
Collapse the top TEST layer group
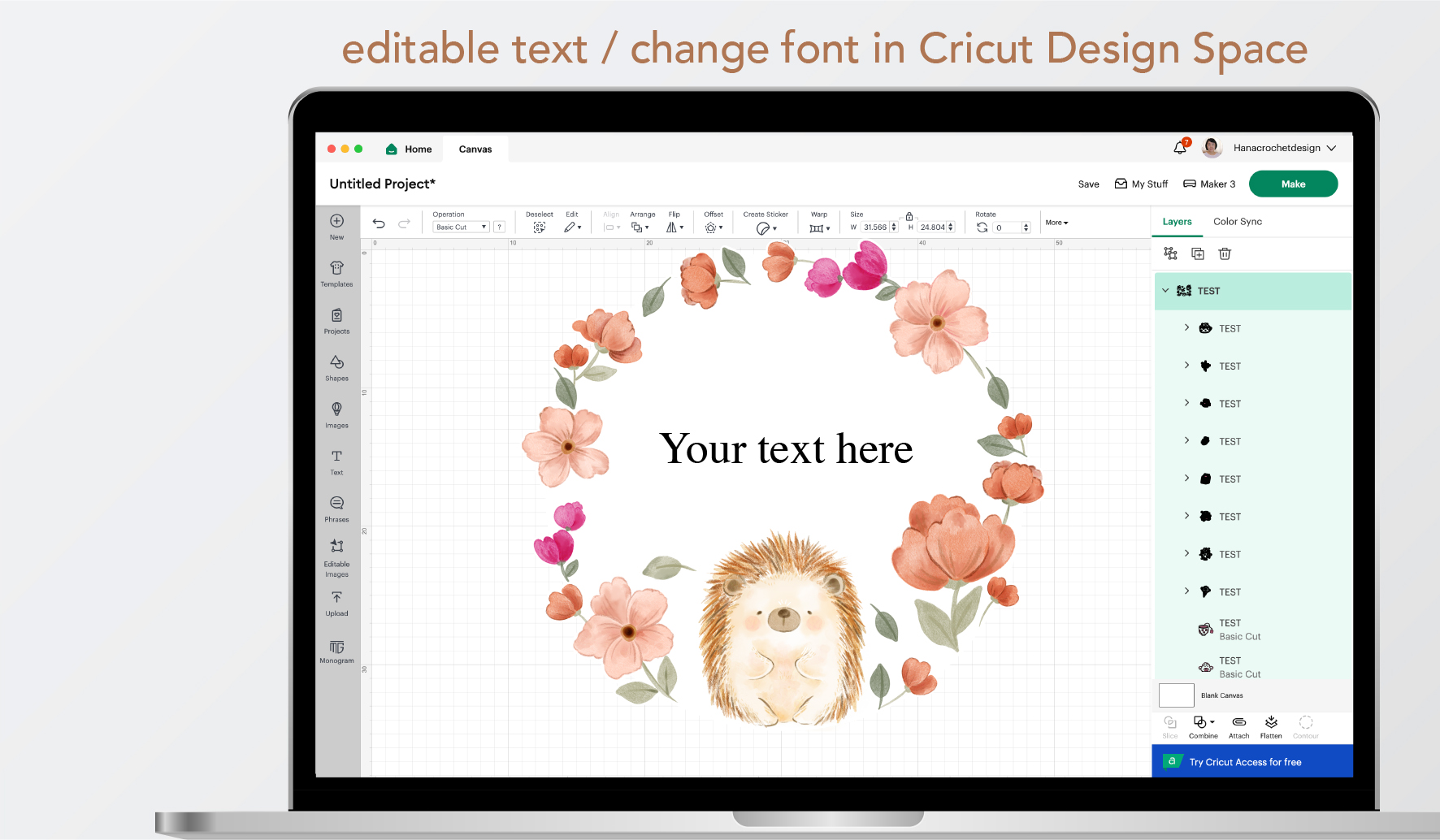pyautogui.click(x=1165, y=291)
